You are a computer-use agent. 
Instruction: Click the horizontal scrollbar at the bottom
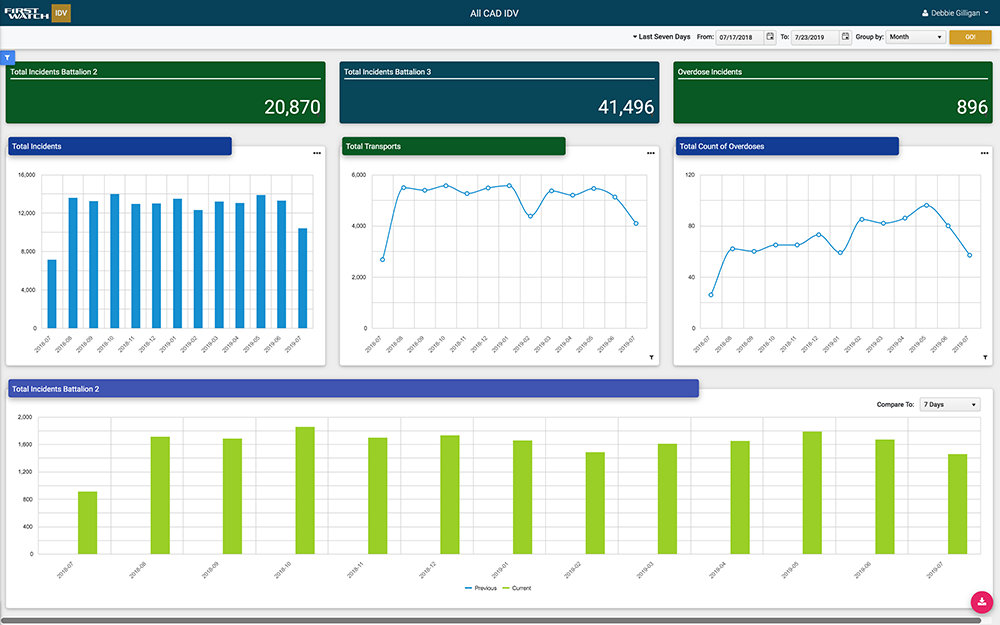pyautogui.click(x=491, y=620)
